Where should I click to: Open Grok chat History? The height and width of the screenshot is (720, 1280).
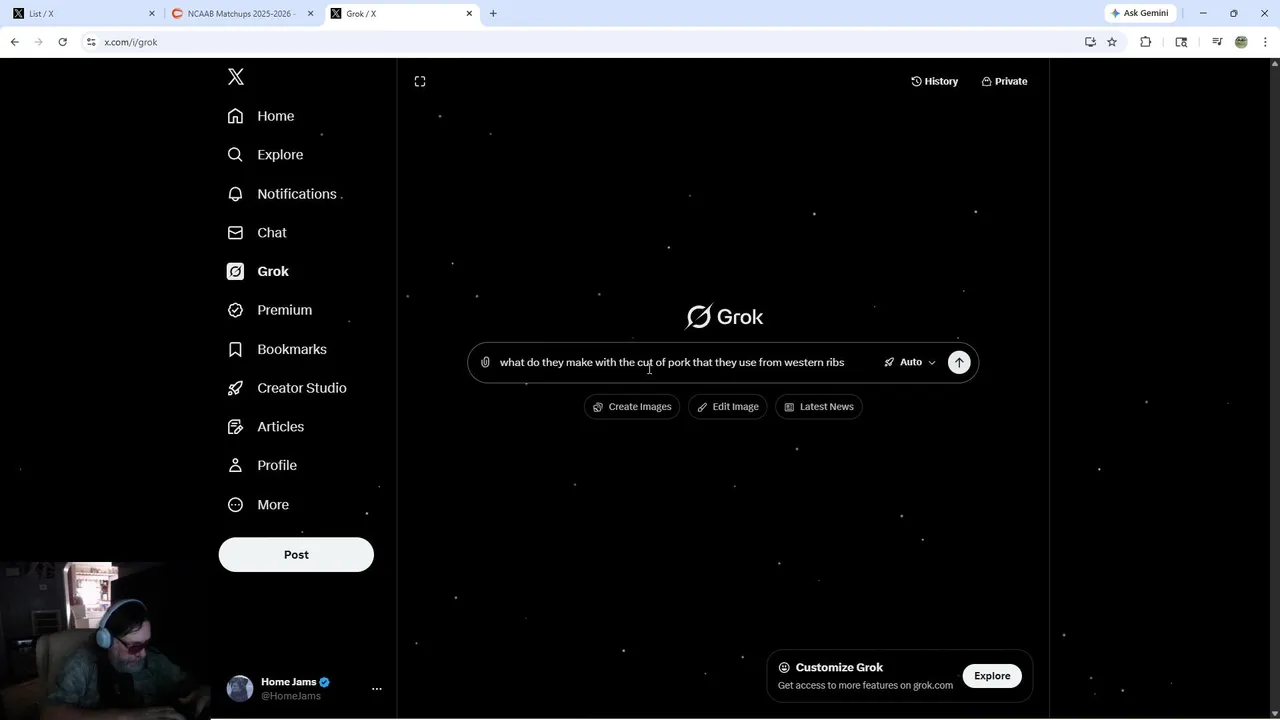(x=934, y=81)
